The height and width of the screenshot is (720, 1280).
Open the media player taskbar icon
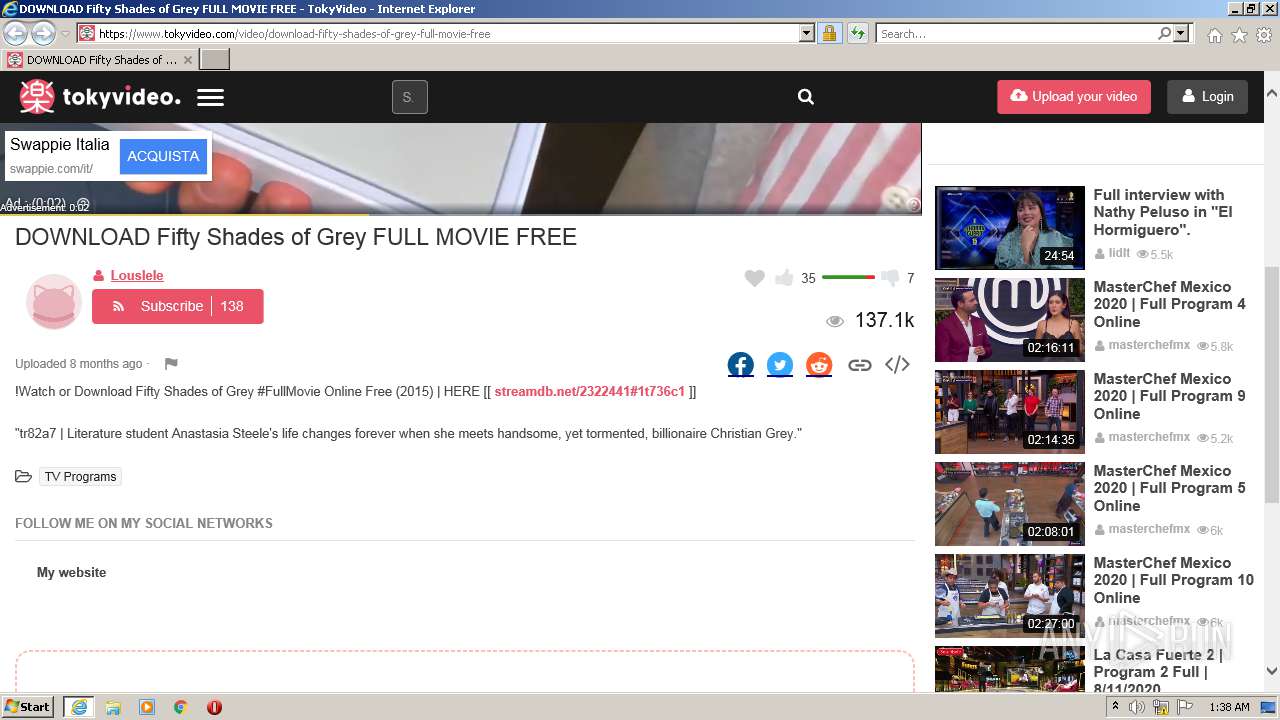pos(147,707)
